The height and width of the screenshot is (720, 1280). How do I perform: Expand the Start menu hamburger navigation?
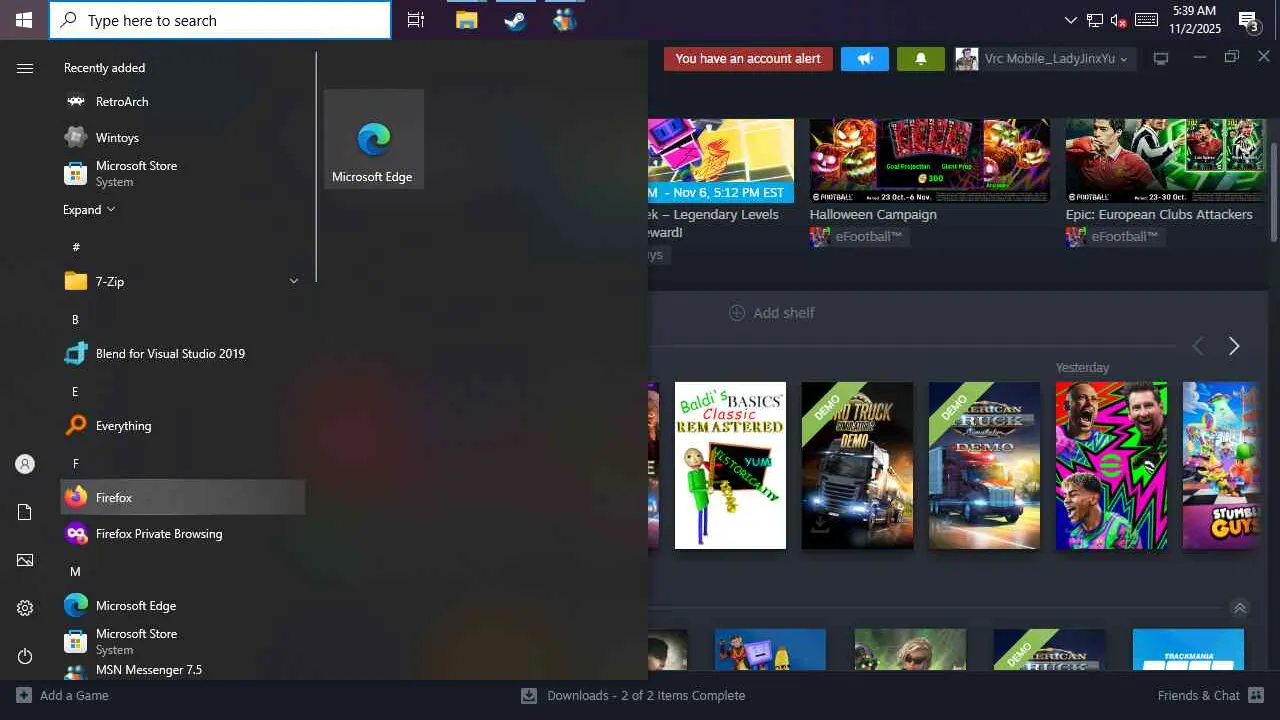coord(25,68)
